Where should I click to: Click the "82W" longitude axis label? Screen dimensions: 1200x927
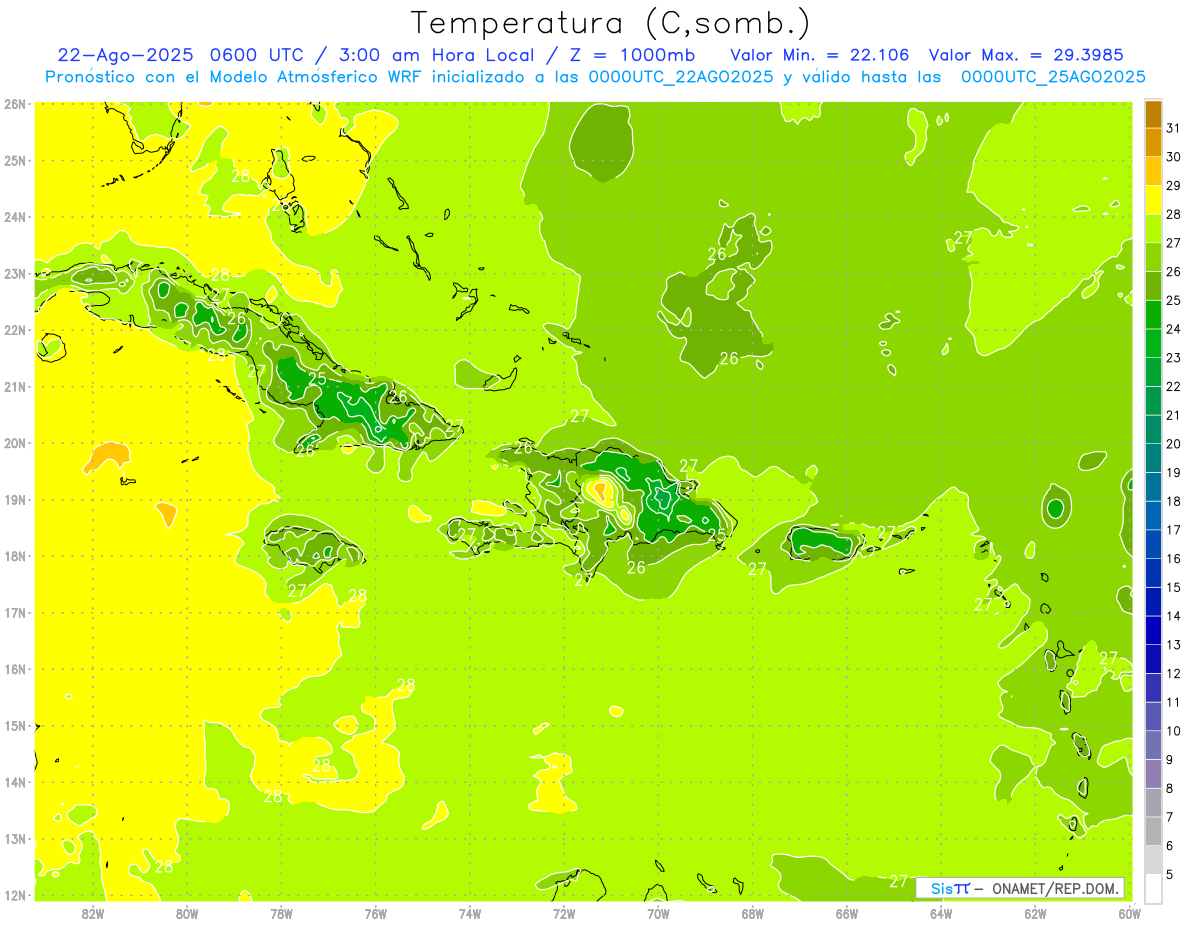pos(93,913)
